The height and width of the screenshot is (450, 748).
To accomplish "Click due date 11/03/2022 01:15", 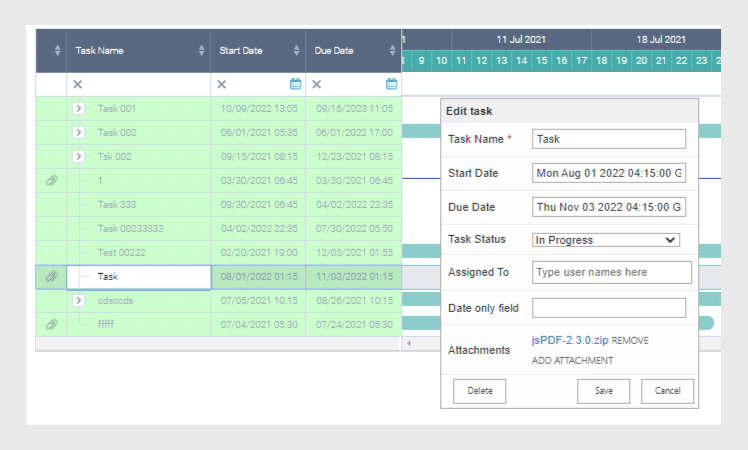I will click(x=354, y=276).
